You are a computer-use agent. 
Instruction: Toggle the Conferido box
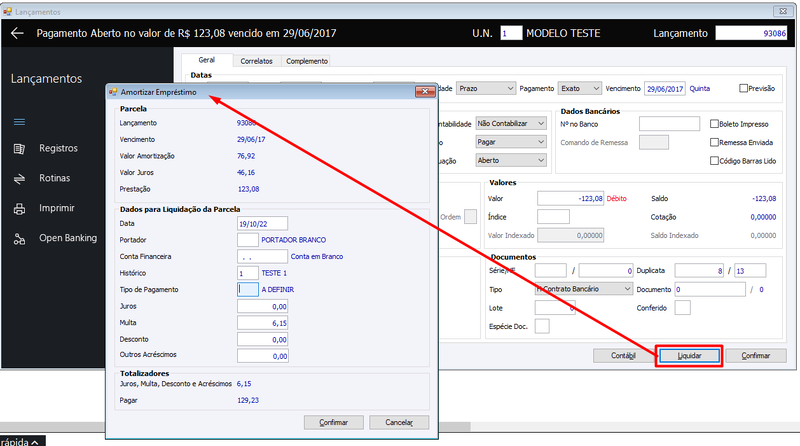click(x=683, y=308)
